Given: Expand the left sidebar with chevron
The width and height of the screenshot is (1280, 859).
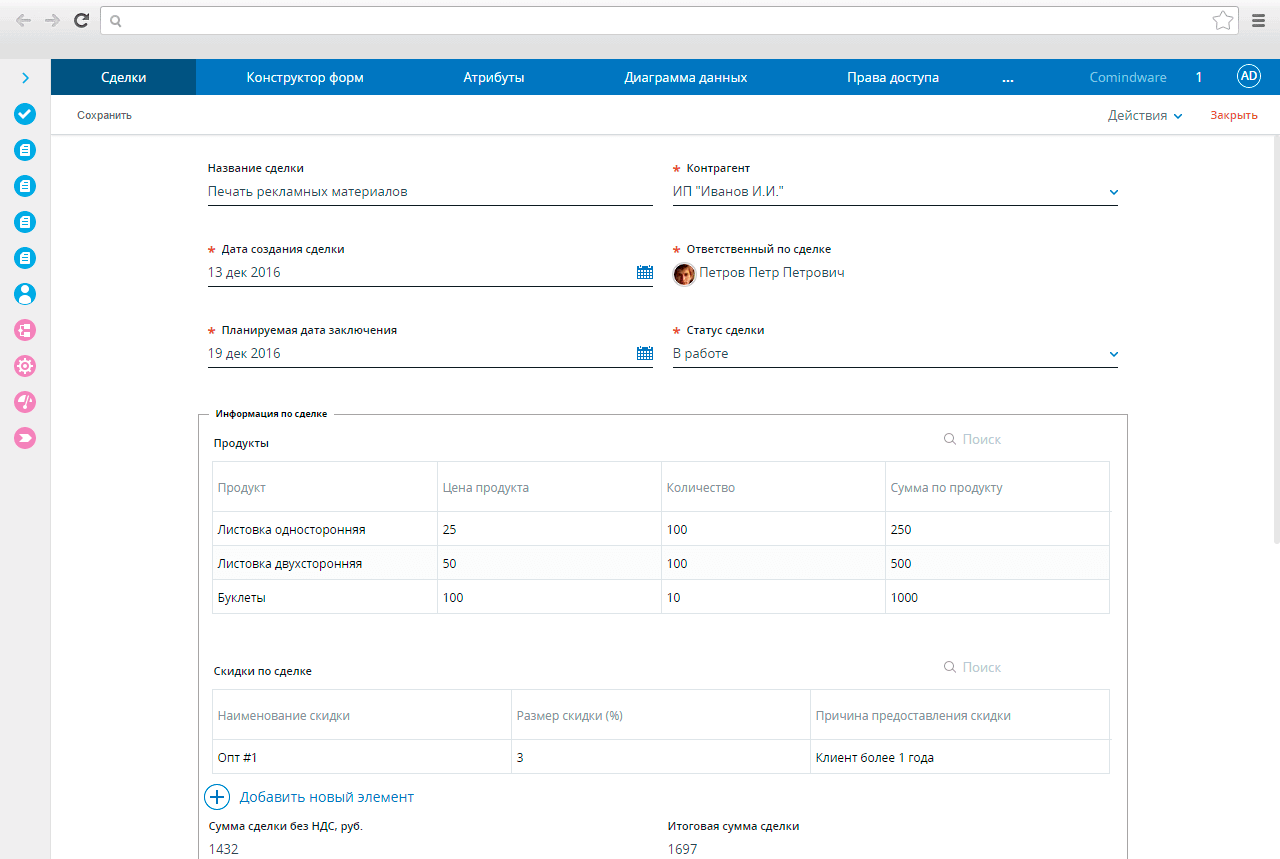Looking at the screenshot, I should [25, 78].
